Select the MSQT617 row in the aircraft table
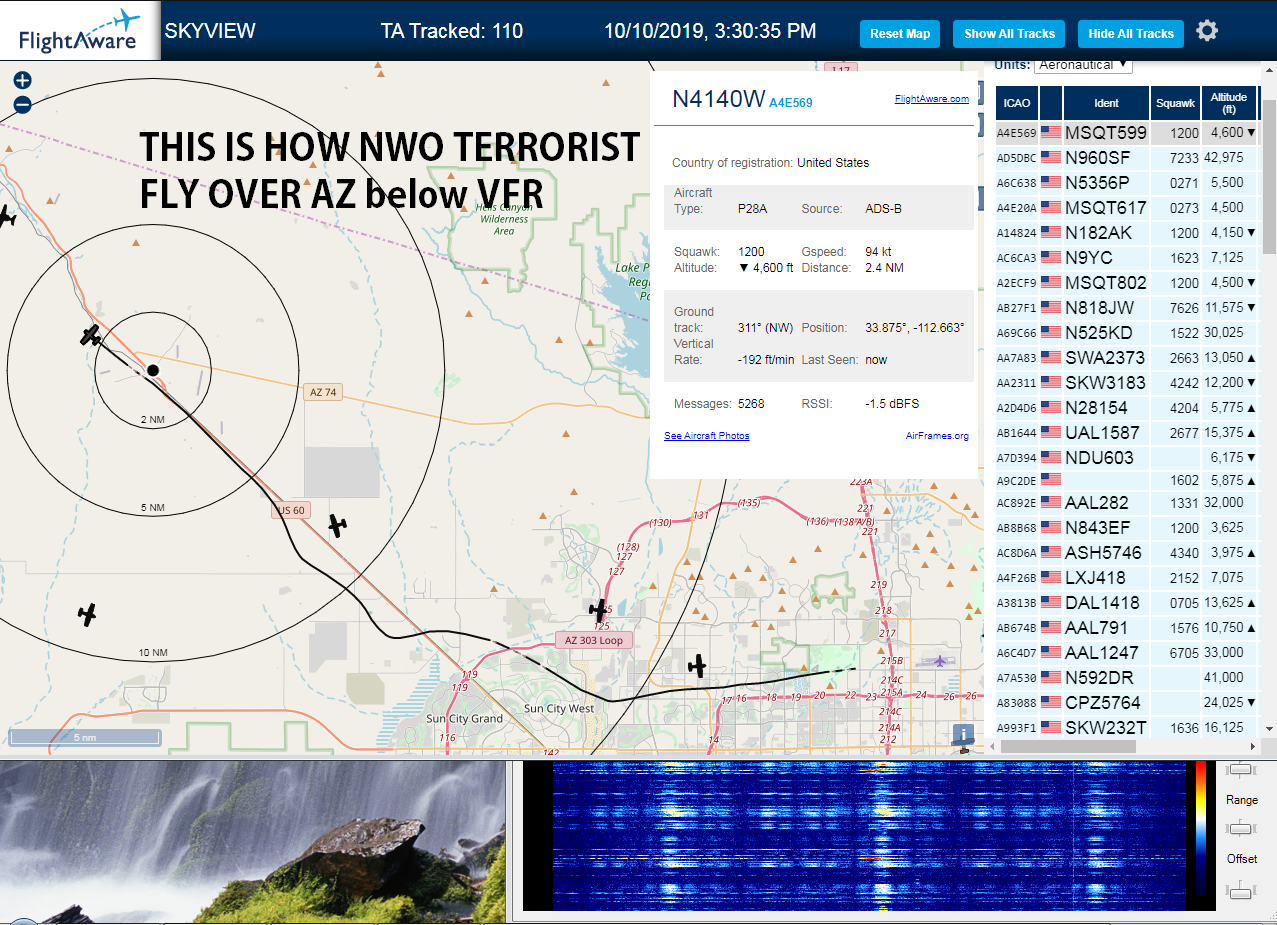This screenshot has width=1277, height=925. (x=1126, y=207)
